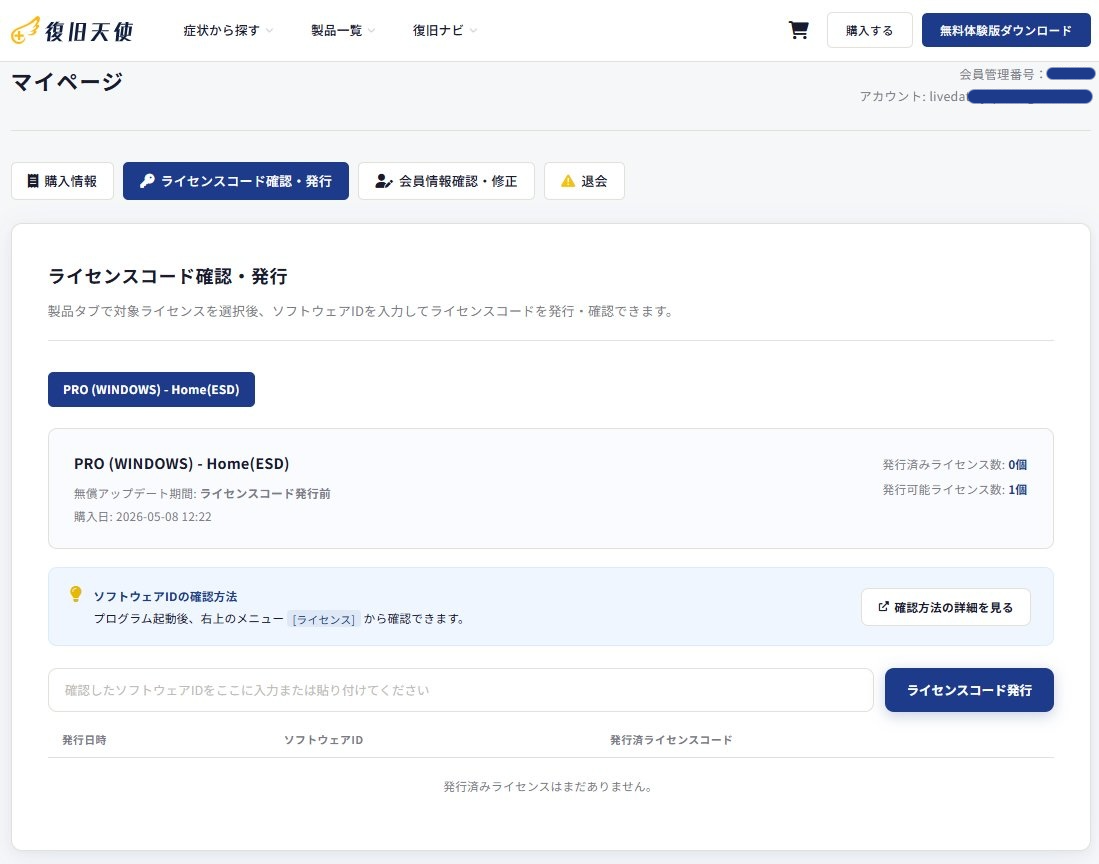Click the 無償アップデート期間 text line
The width and height of the screenshot is (1099, 864).
tap(202, 493)
